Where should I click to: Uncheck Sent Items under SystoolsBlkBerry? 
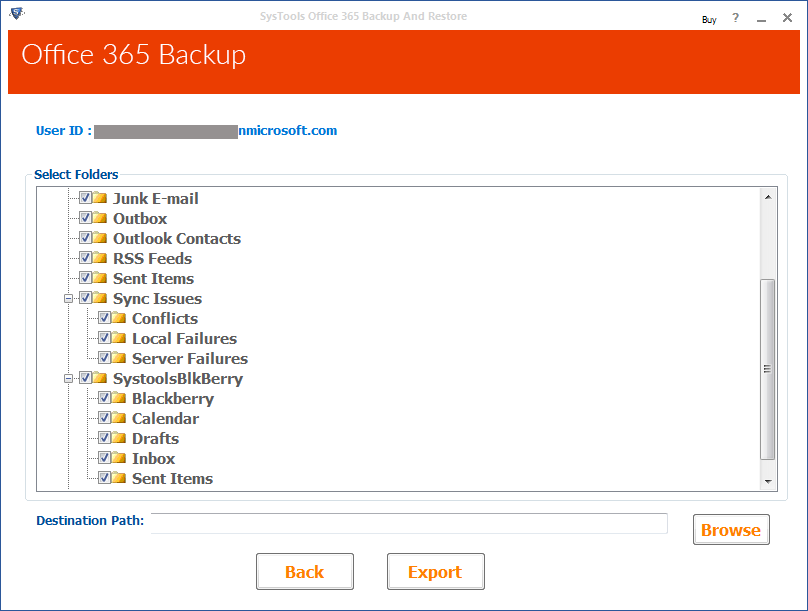(105, 478)
